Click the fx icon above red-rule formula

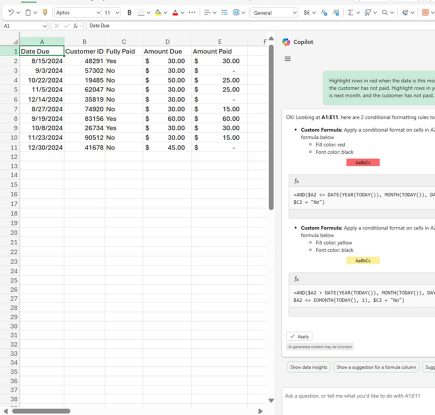coord(296,181)
